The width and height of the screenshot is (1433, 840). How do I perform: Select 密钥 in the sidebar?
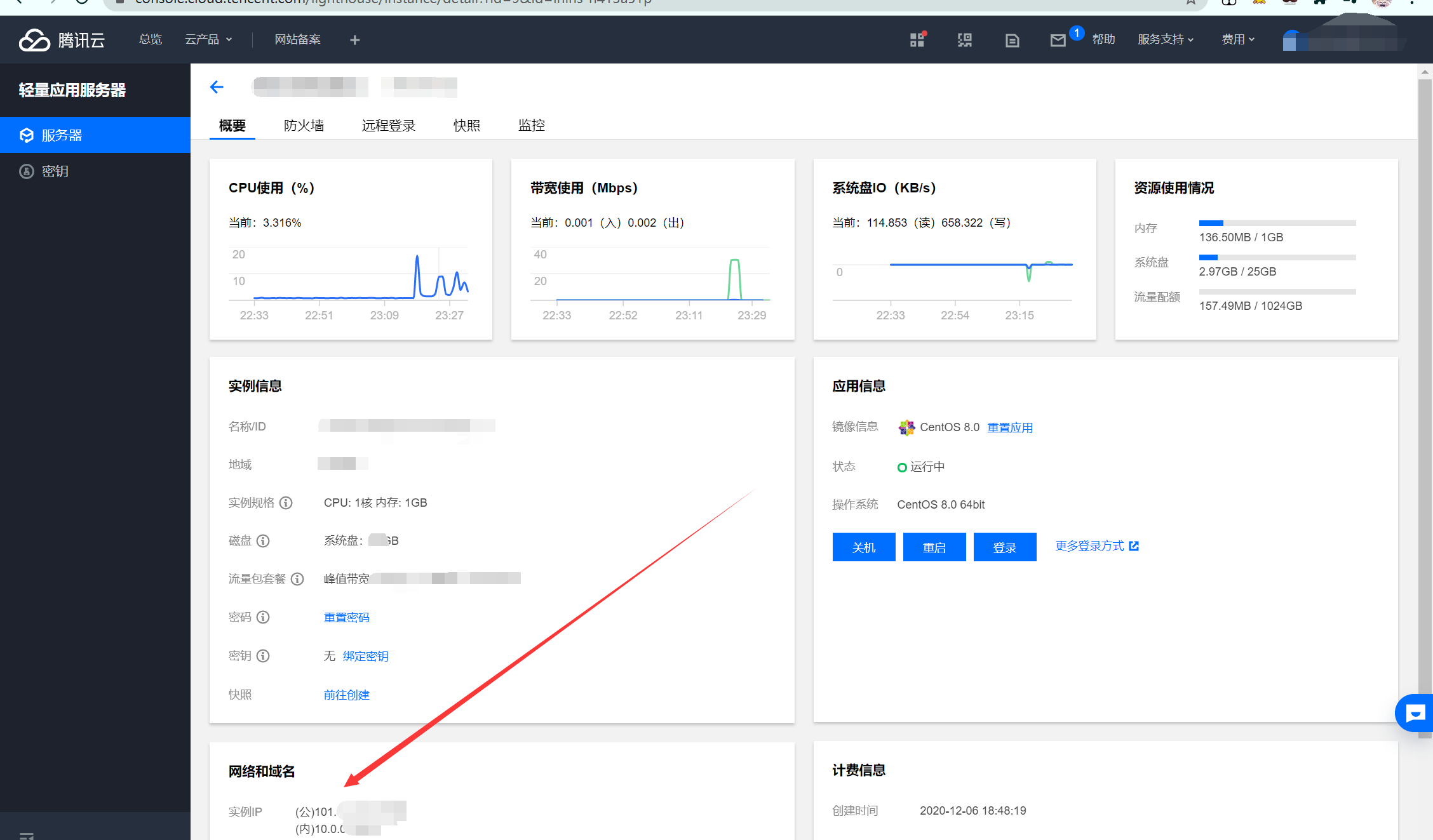click(55, 171)
